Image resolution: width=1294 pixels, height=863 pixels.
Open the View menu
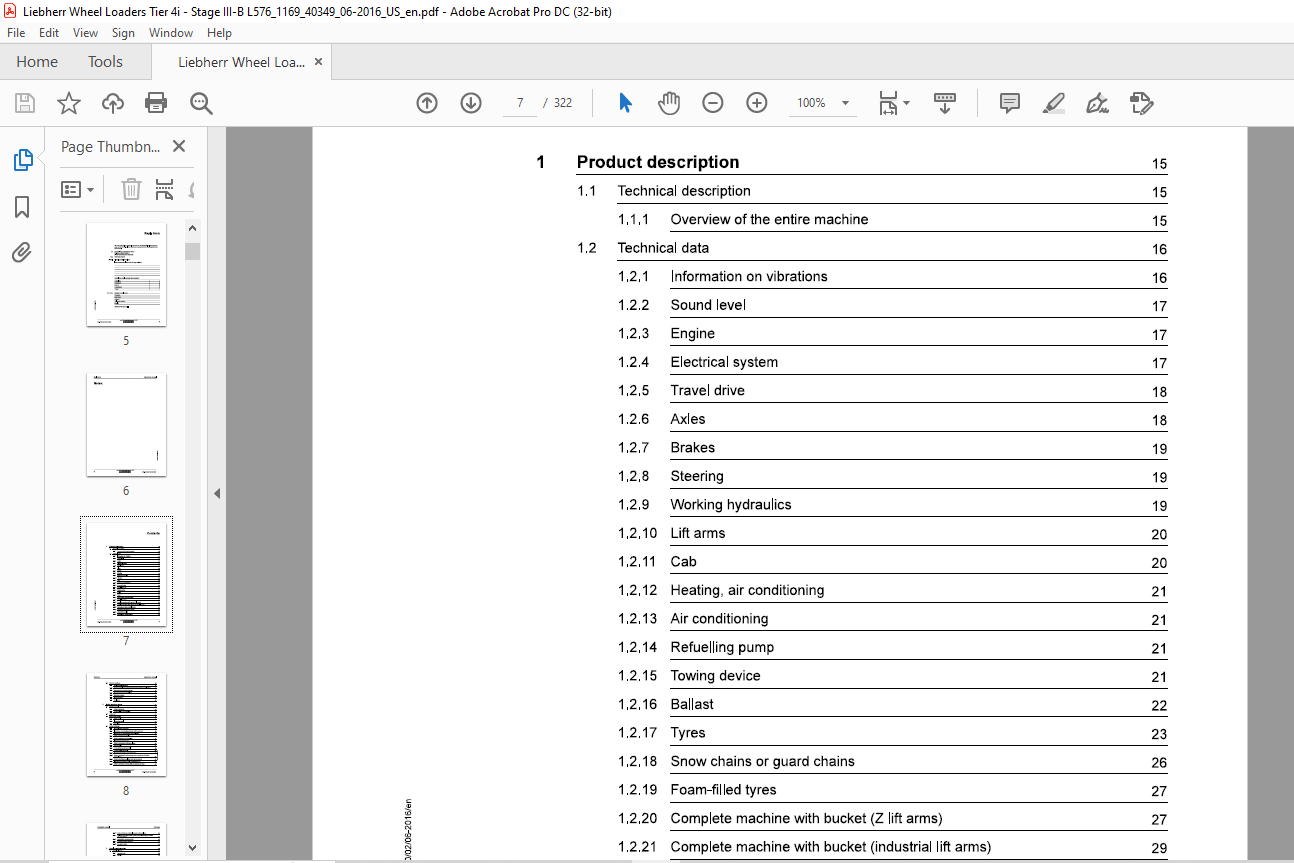[86, 33]
